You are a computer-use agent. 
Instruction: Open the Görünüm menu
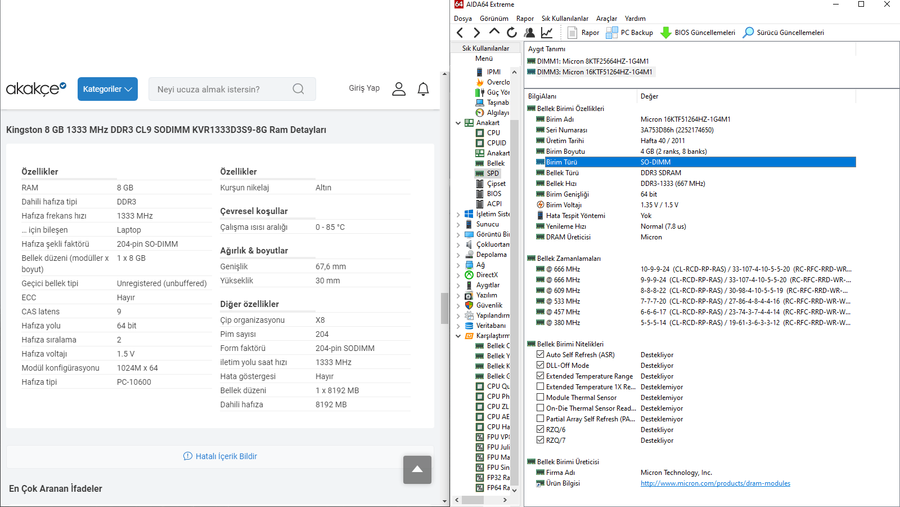[494, 18]
